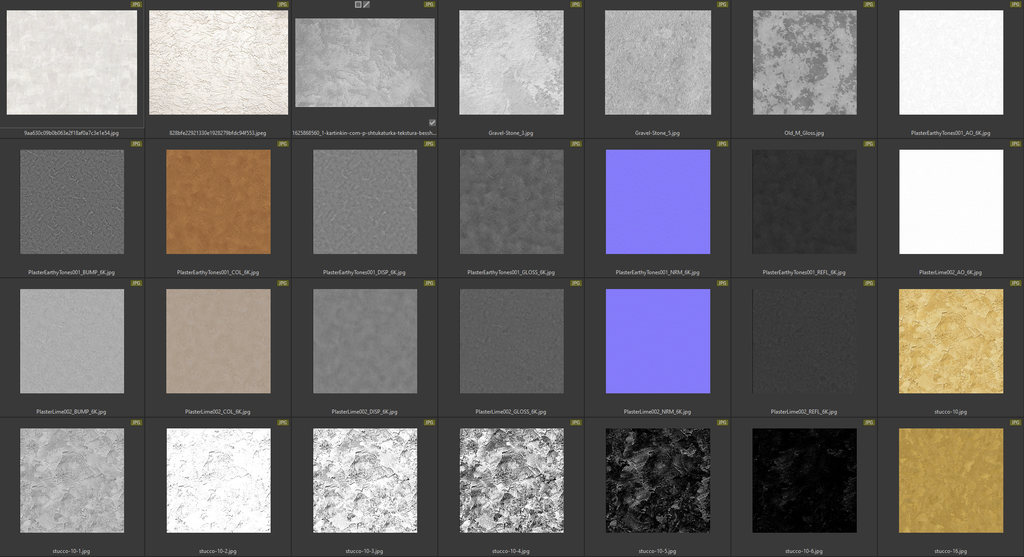Select the white PlasterLime002_AO_6K thumbnail
The height and width of the screenshot is (557, 1024).
[x=950, y=201]
